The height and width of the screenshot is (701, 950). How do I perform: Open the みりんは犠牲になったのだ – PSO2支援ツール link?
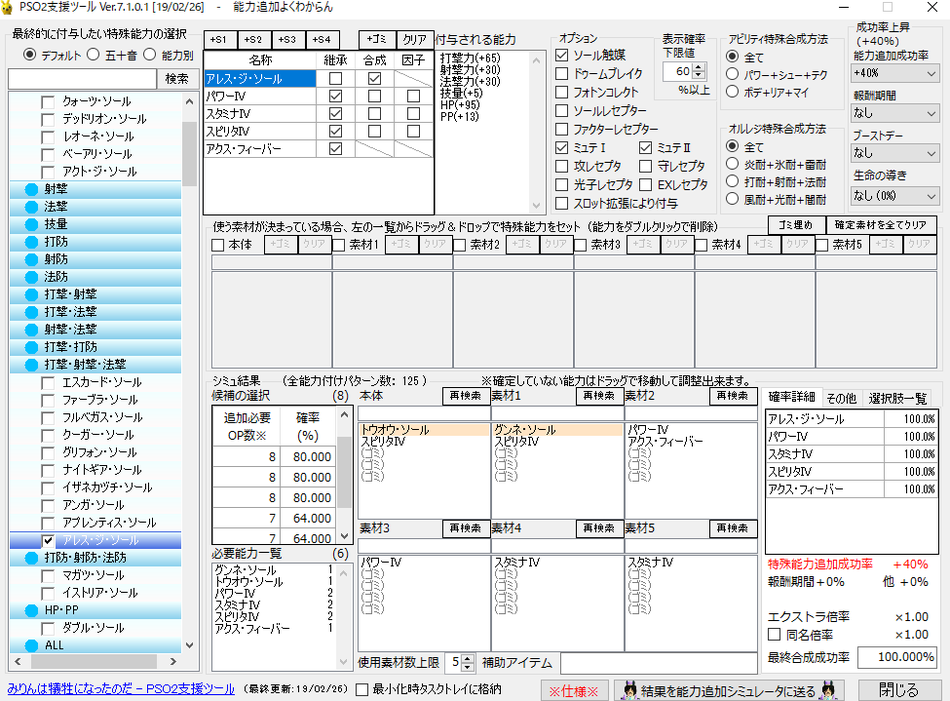coord(121,689)
